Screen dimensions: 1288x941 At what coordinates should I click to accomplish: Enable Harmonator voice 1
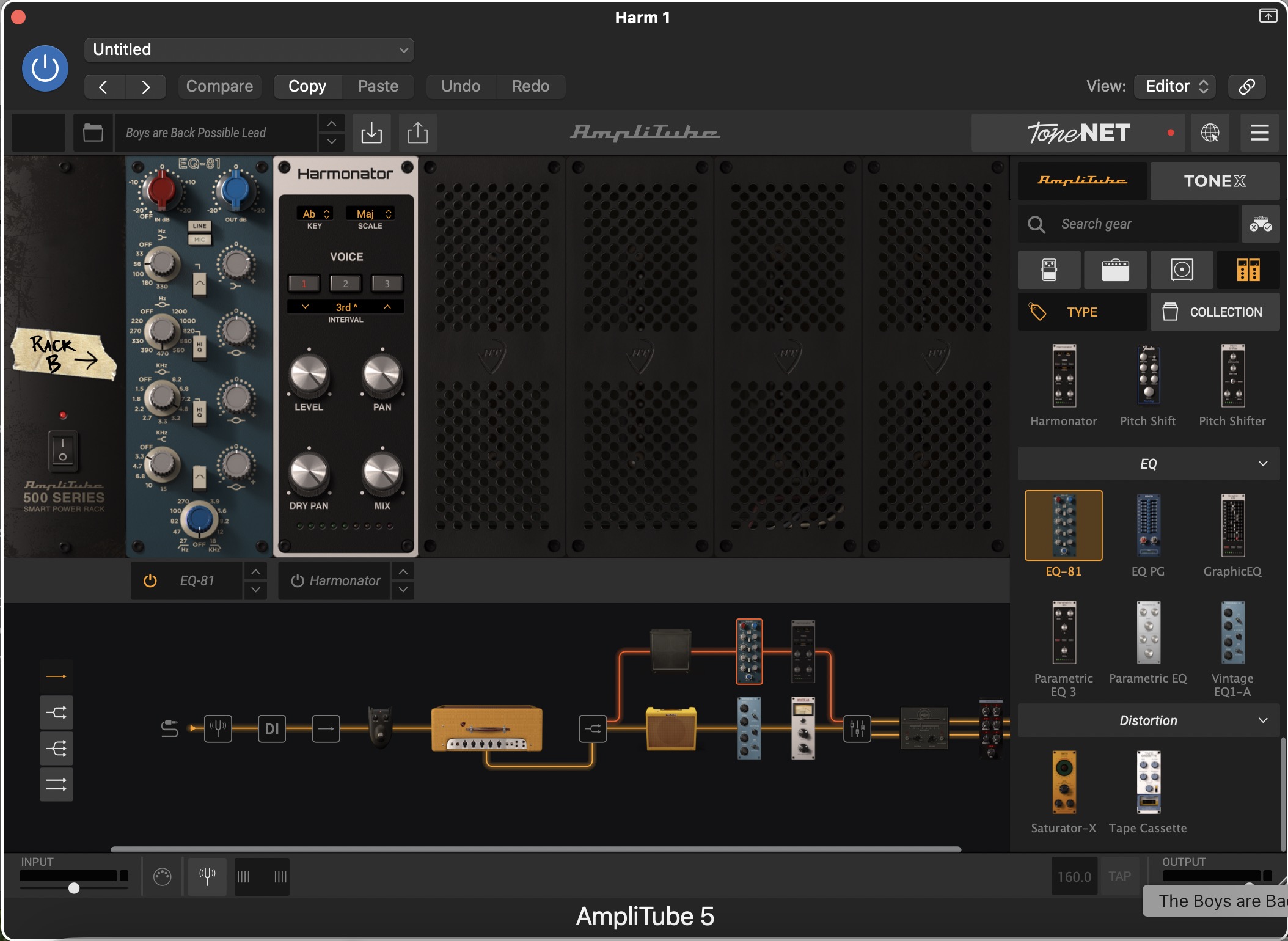click(x=304, y=284)
